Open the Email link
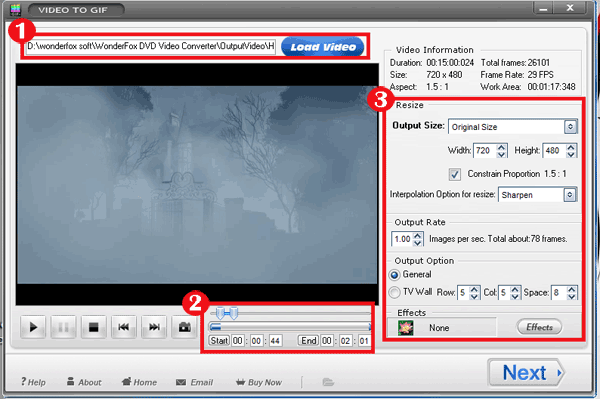 tap(194, 382)
